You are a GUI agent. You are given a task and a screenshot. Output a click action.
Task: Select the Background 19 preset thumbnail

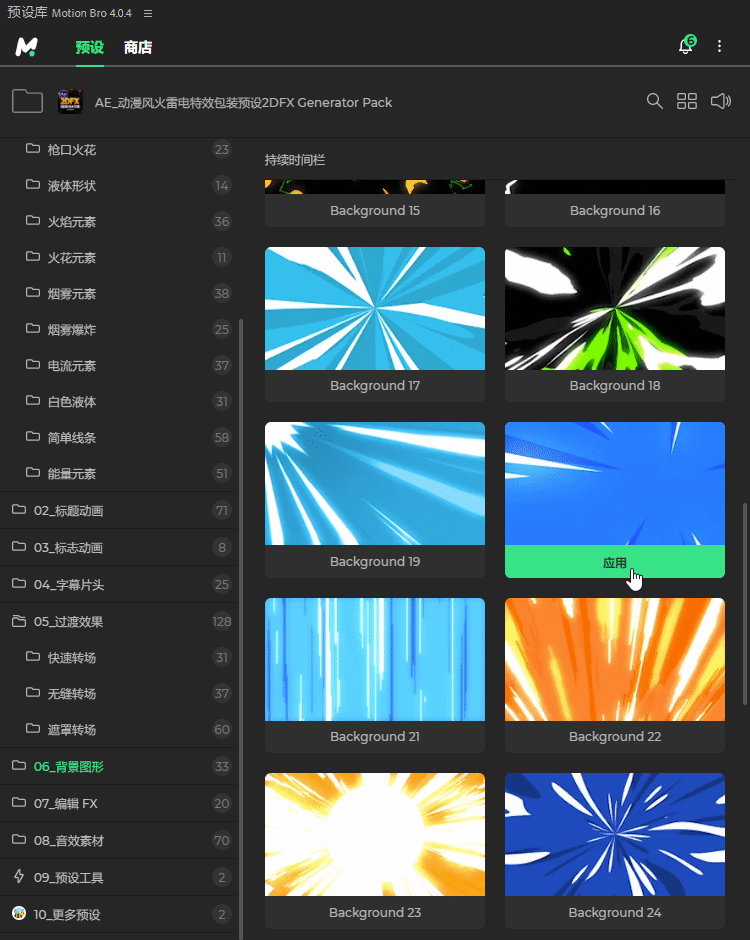tap(375, 483)
